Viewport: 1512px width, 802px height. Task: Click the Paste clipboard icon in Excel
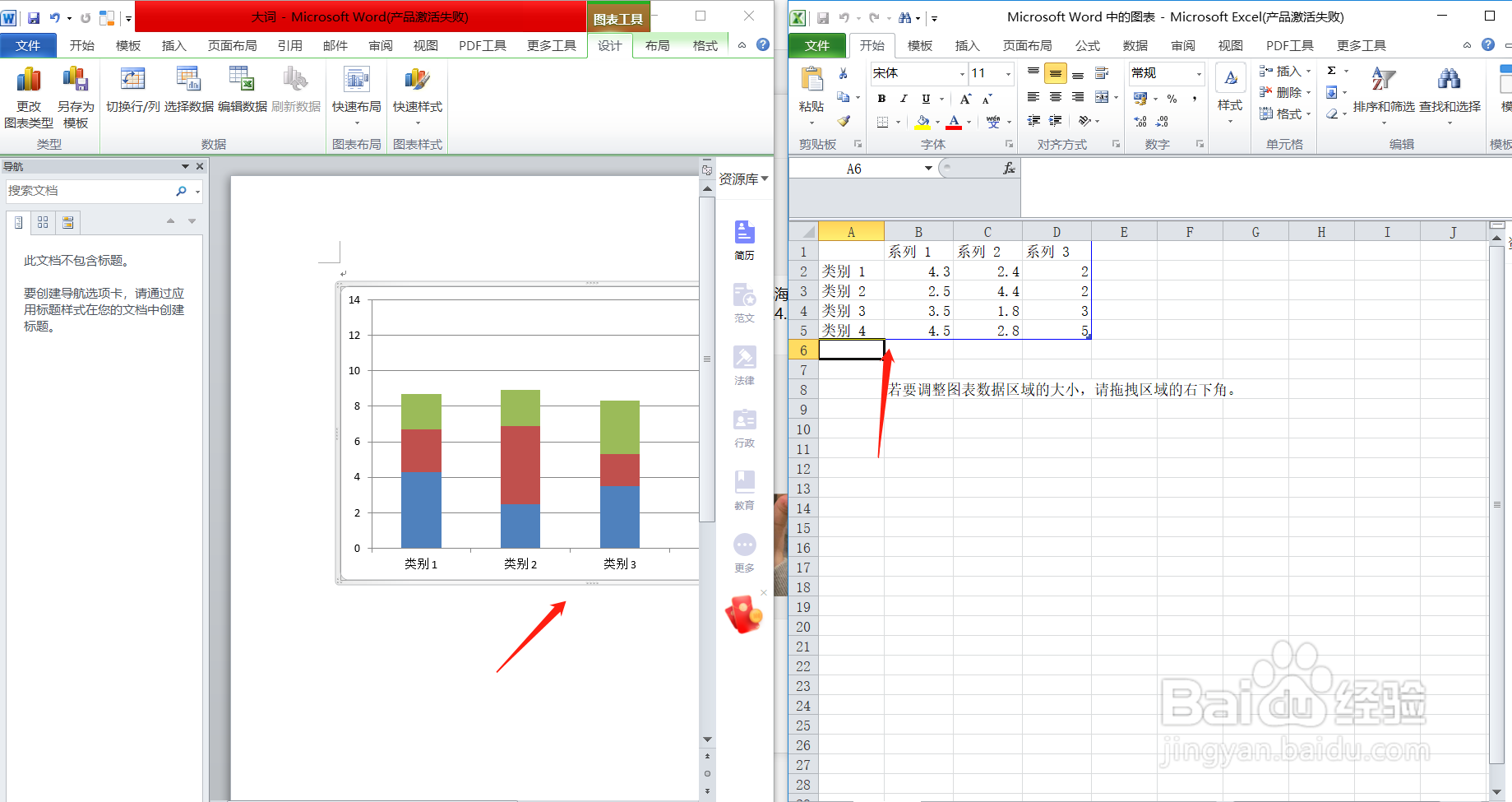tap(811, 81)
